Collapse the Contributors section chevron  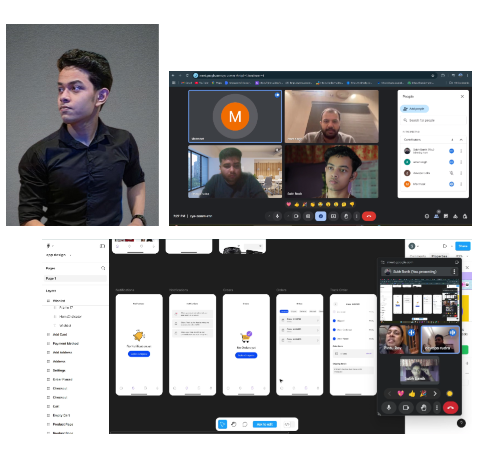[461, 140]
